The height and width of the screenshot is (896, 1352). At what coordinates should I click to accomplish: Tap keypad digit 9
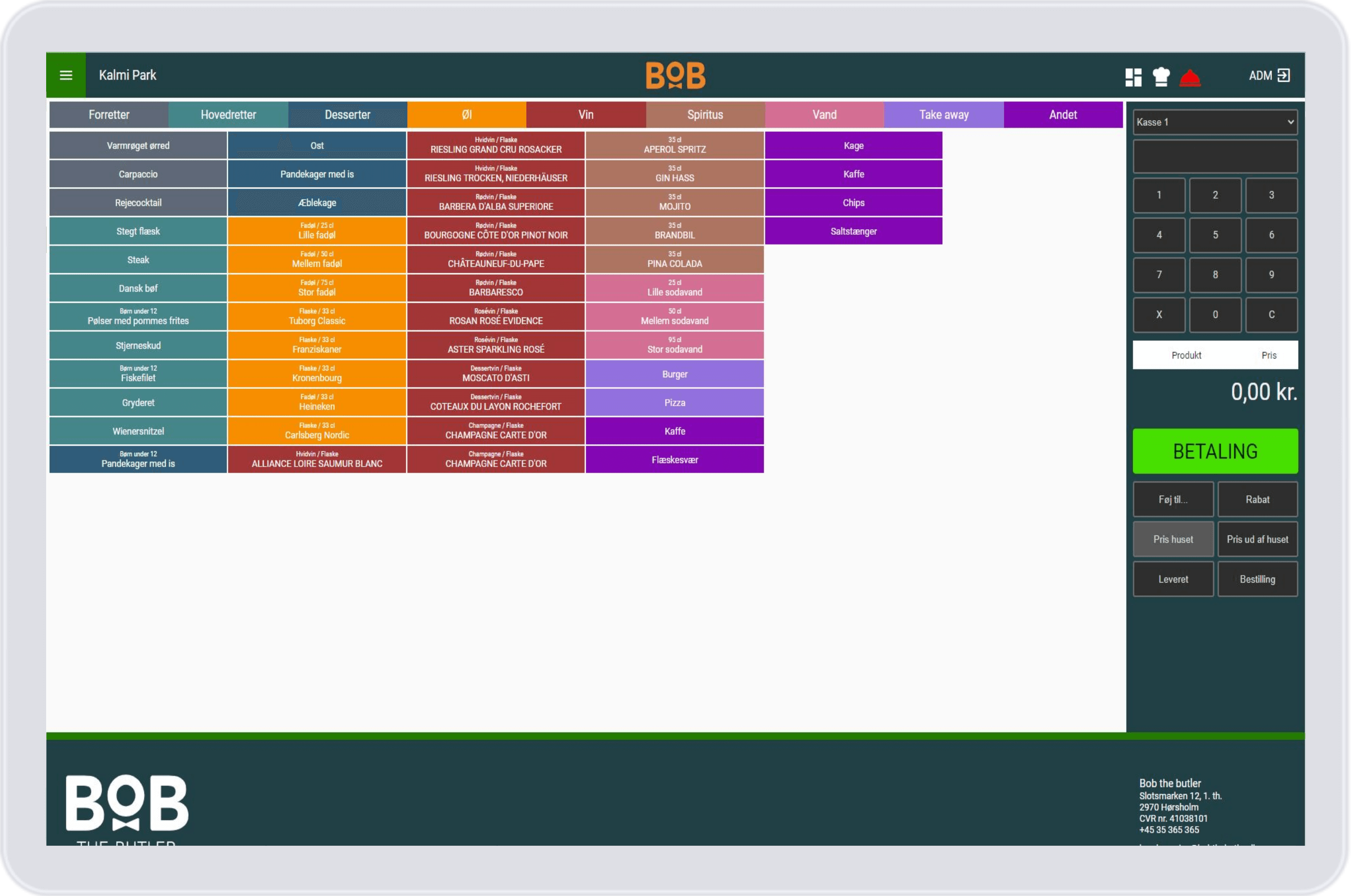(1271, 275)
